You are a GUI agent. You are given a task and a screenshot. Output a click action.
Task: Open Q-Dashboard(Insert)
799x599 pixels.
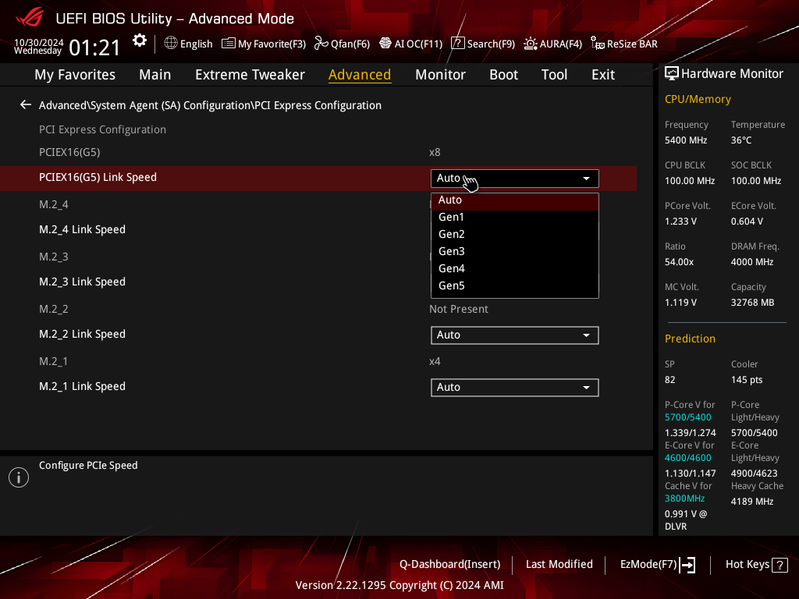click(449, 564)
